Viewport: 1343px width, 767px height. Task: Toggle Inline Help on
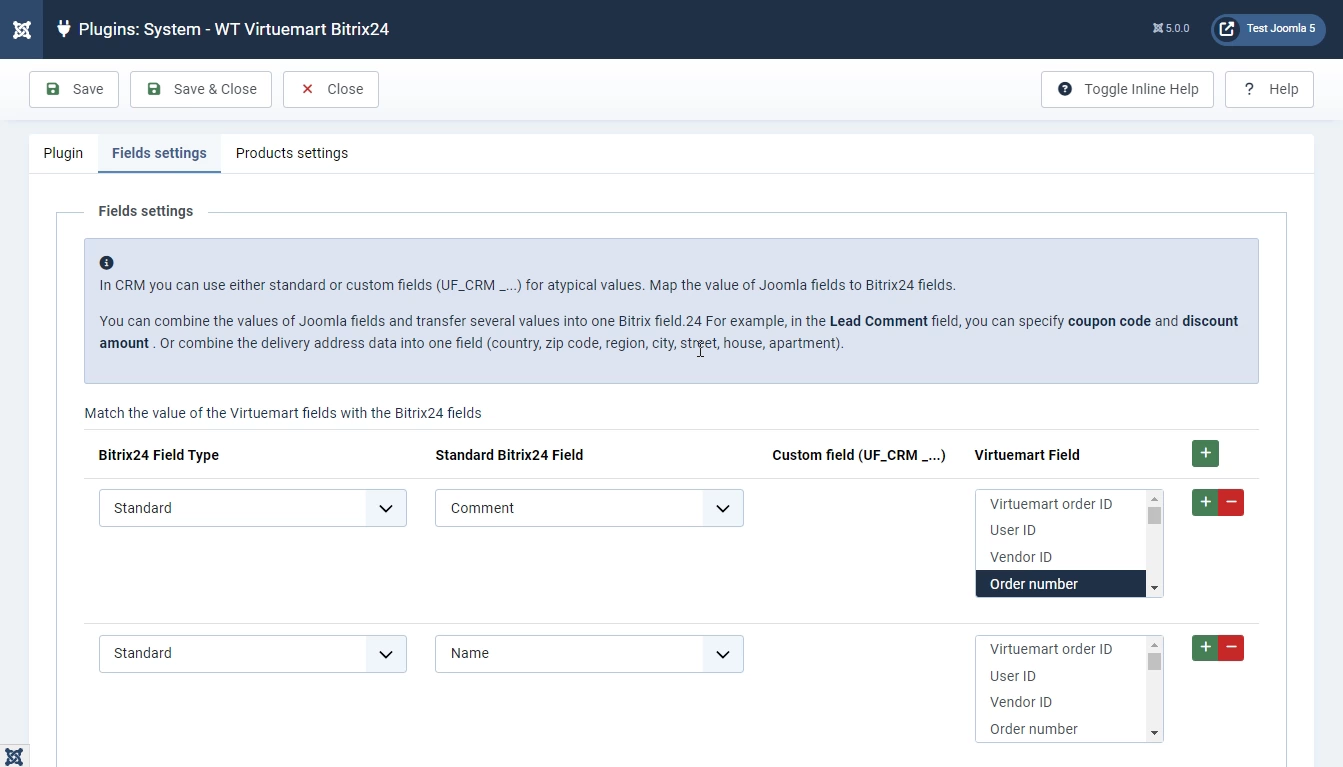point(1127,89)
